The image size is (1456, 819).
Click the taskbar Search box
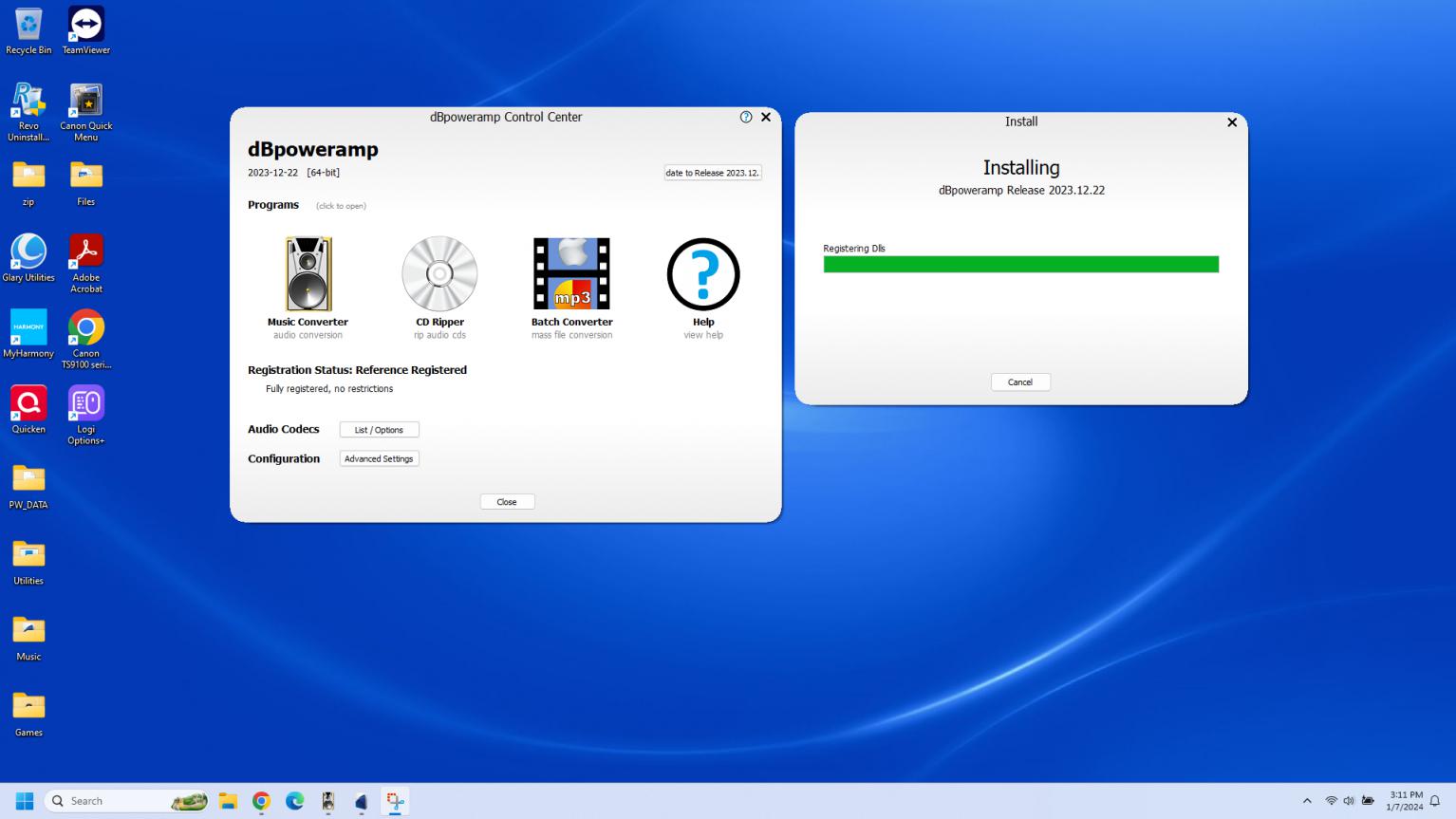click(x=114, y=801)
